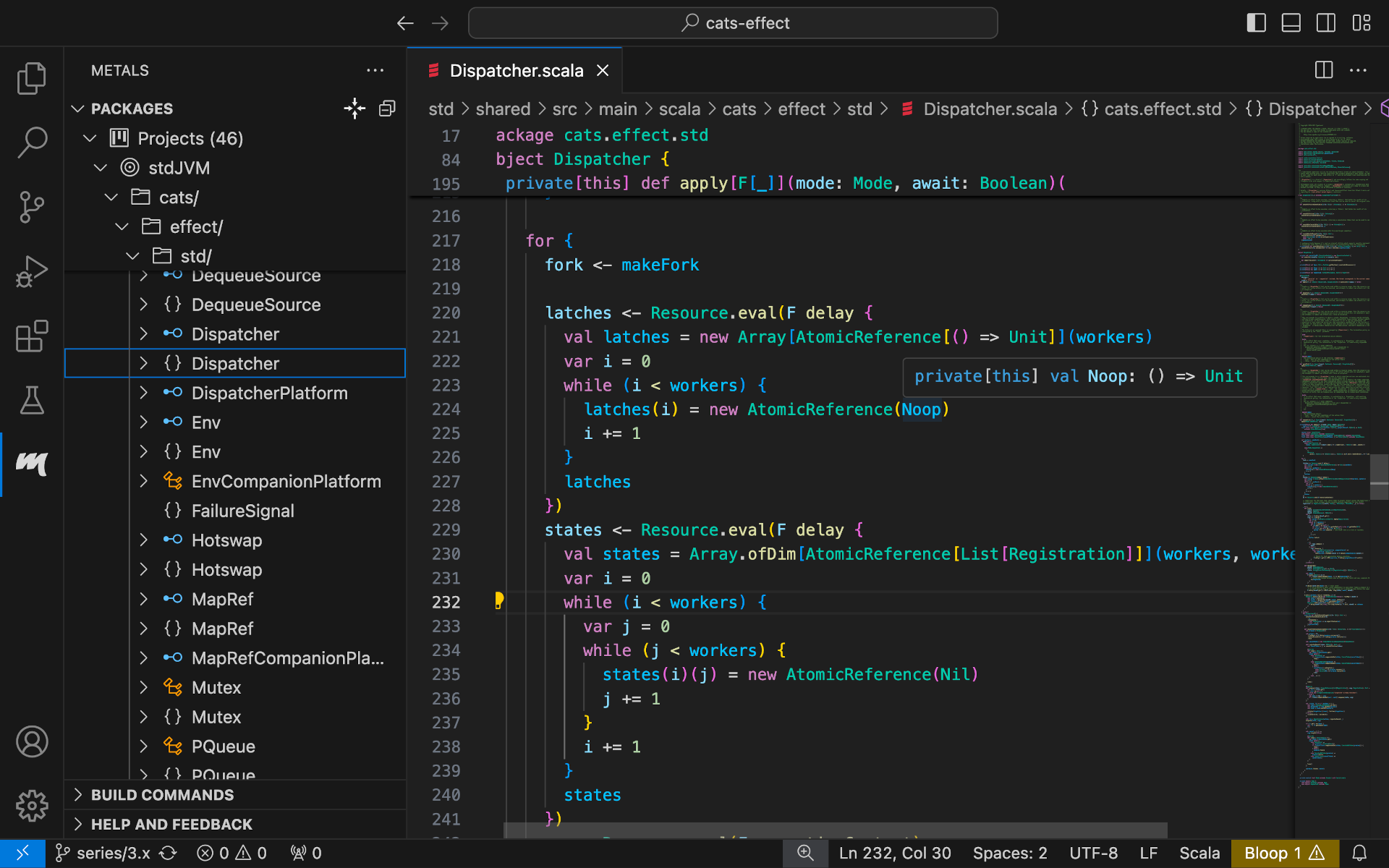Screen dimensions: 1389x868
Task: Open Run and Debug view
Action: pyautogui.click(x=32, y=272)
